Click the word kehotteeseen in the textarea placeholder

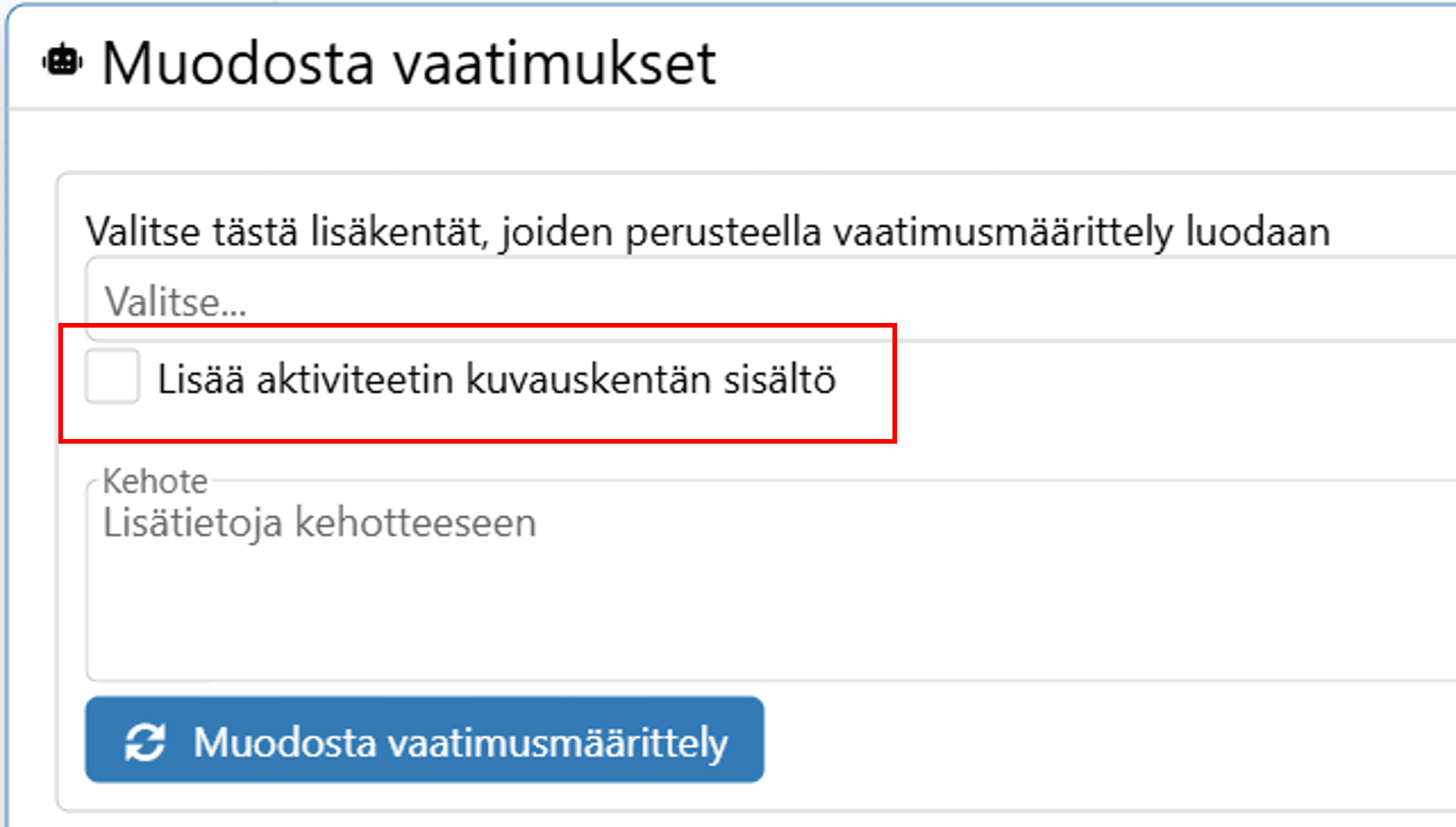[415, 523]
